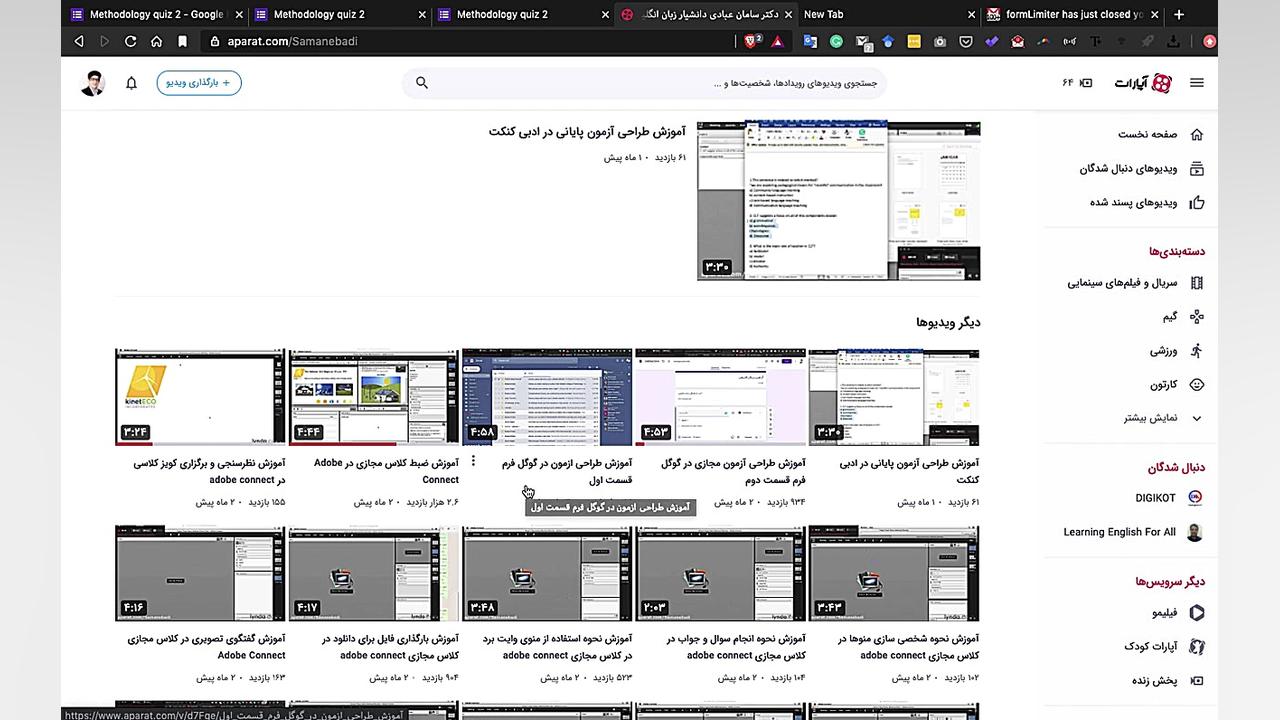Open the Cartoon (کارتون) category icon
The image size is (1280, 720).
(1196, 384)
